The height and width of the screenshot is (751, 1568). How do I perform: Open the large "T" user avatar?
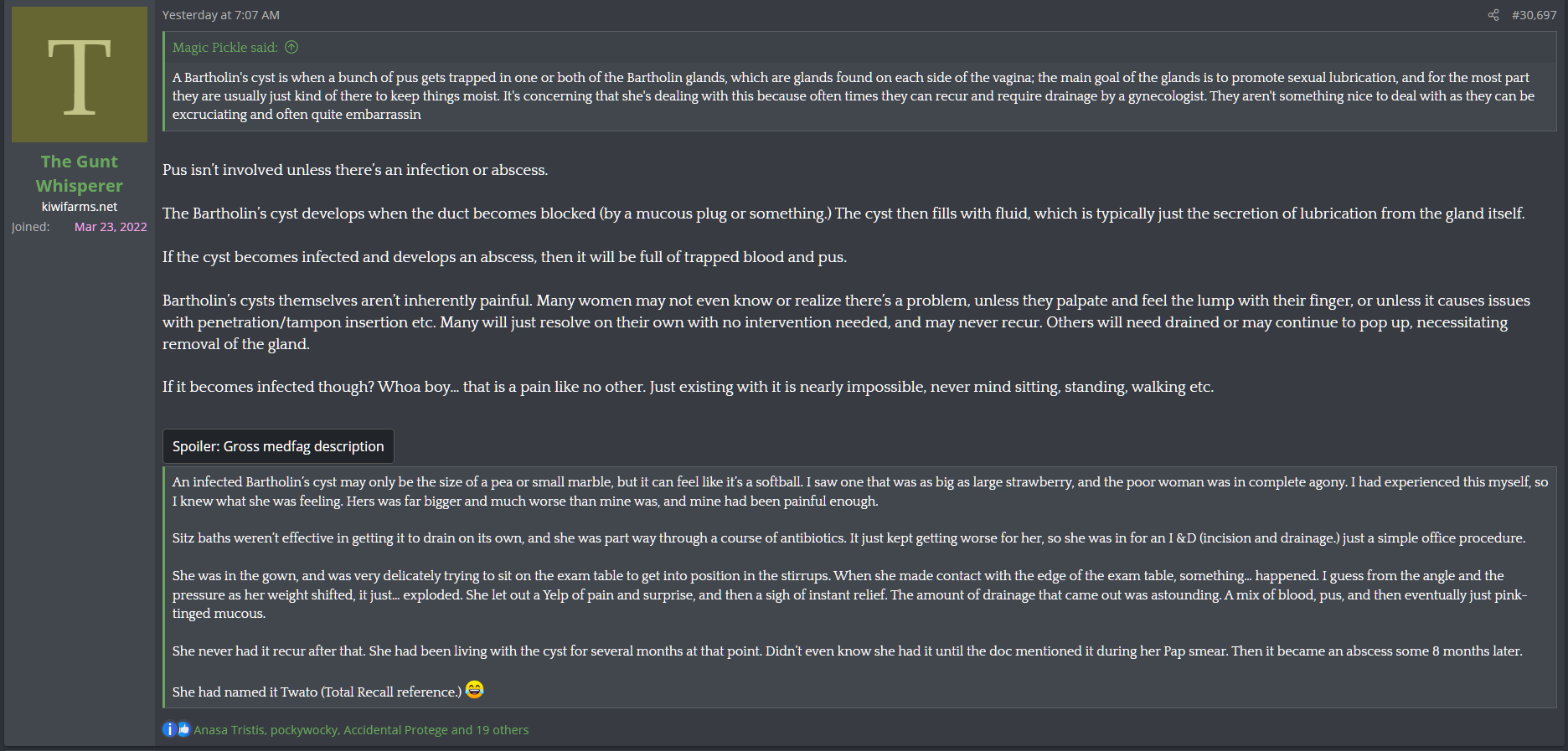coord(80,75)
